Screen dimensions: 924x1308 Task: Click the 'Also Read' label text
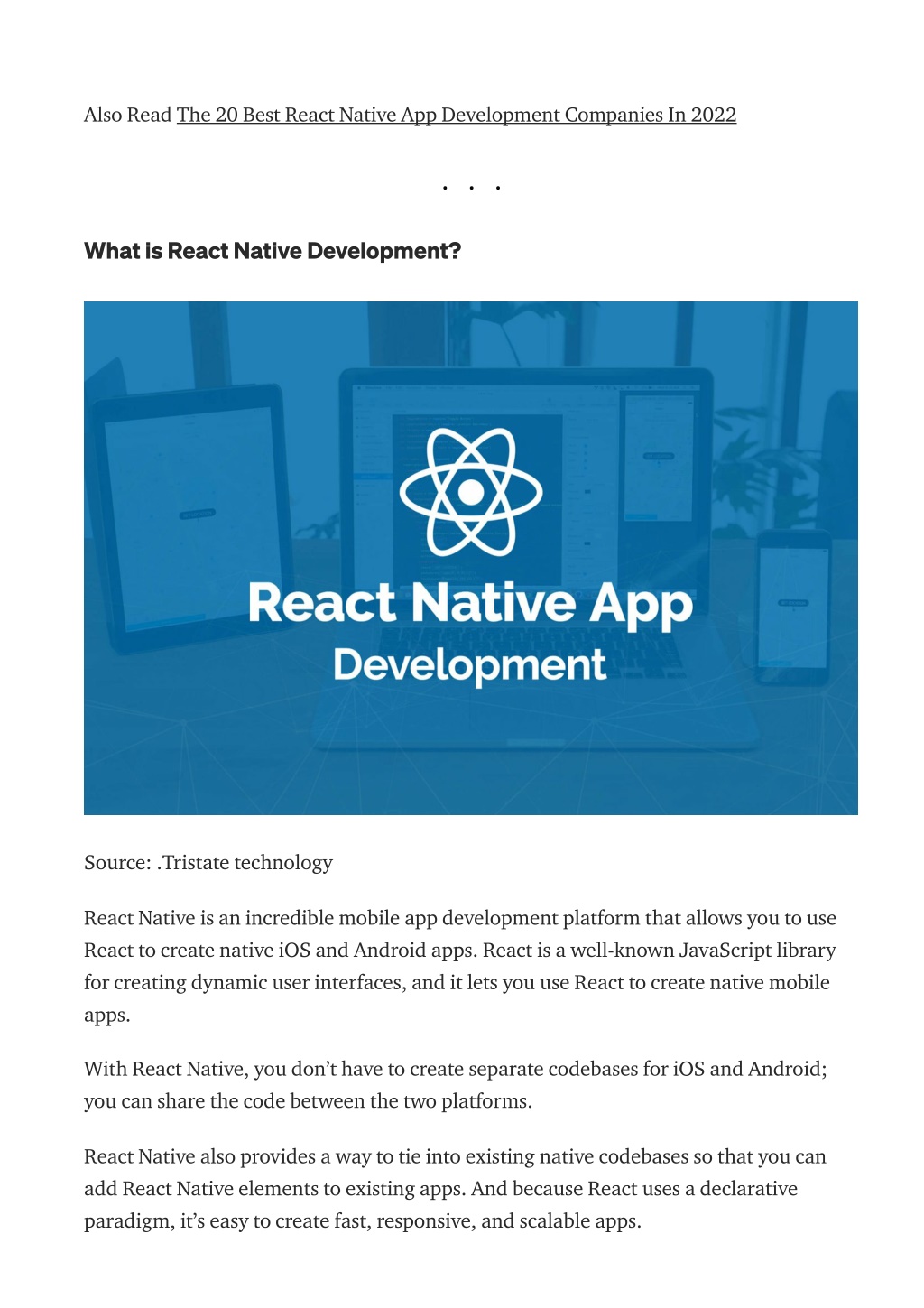[x=127, y=116]
